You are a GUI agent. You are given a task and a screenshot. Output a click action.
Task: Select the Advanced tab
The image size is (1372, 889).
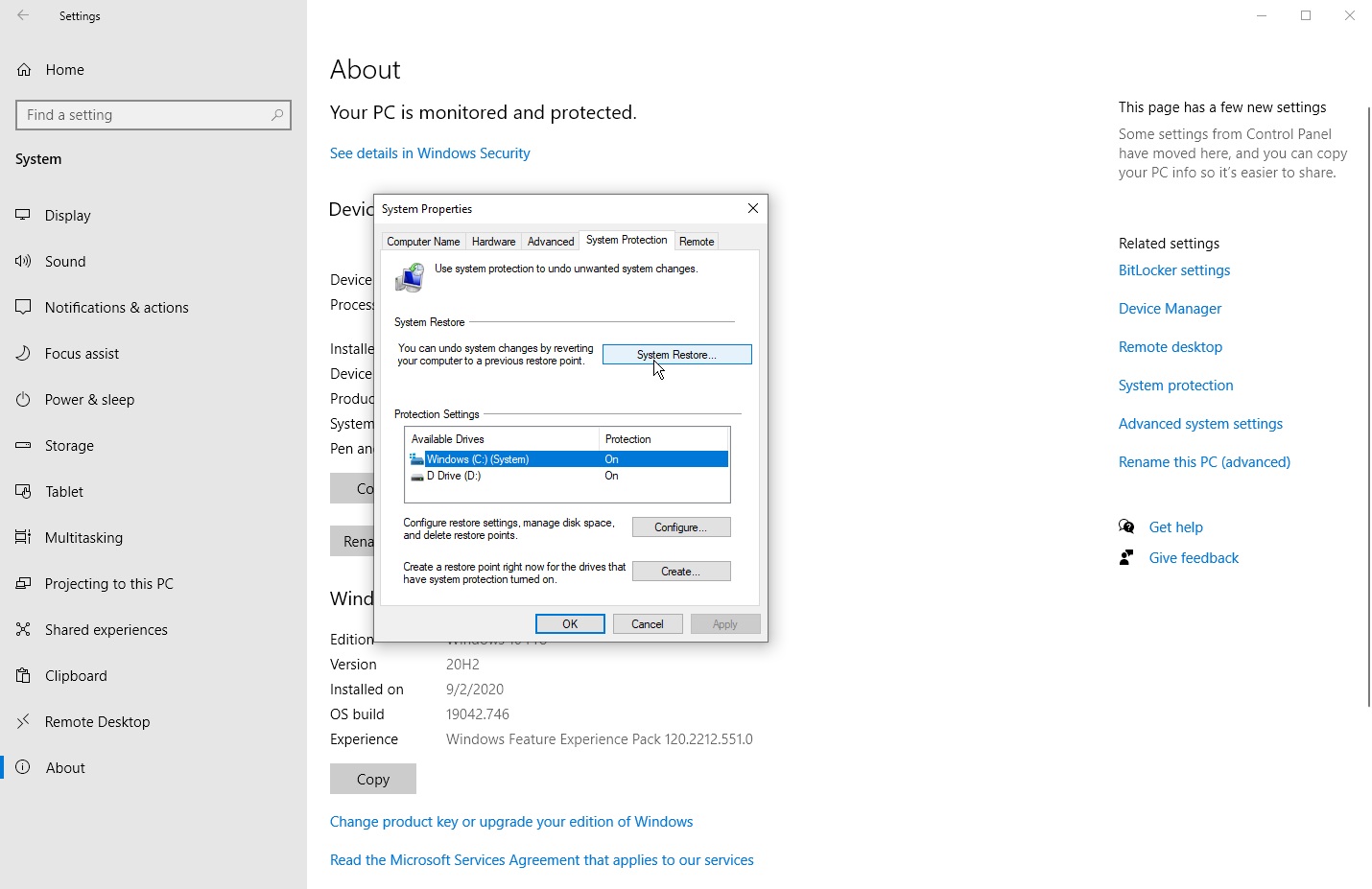(x=551, y=242)
